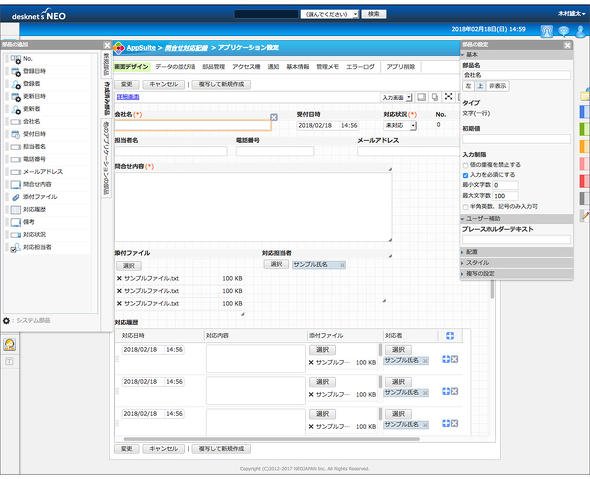Image resolution: width=590 pixels, height=479 pixels.
Task: Remove the 会社名 field with its X icon
Action: tap(274, 117)
